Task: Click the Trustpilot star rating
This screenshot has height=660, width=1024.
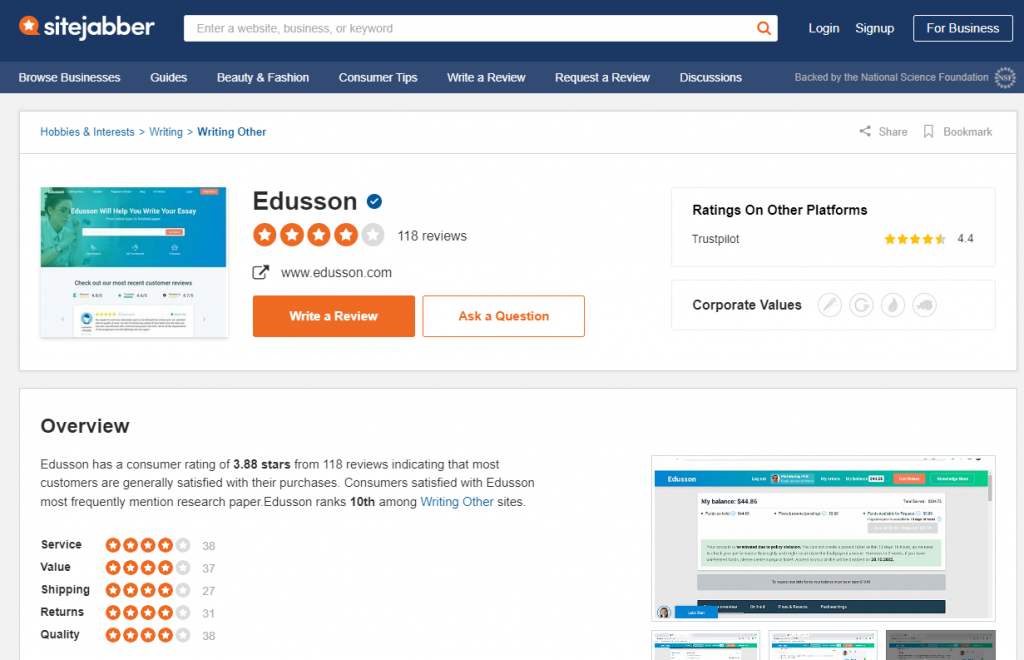Action: click(915, 239)
